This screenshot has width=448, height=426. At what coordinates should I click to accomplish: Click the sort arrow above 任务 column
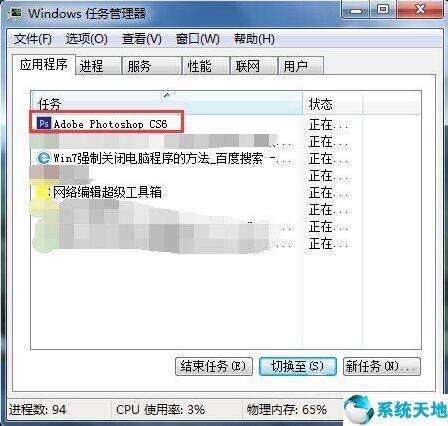click(x=167, y=95)
